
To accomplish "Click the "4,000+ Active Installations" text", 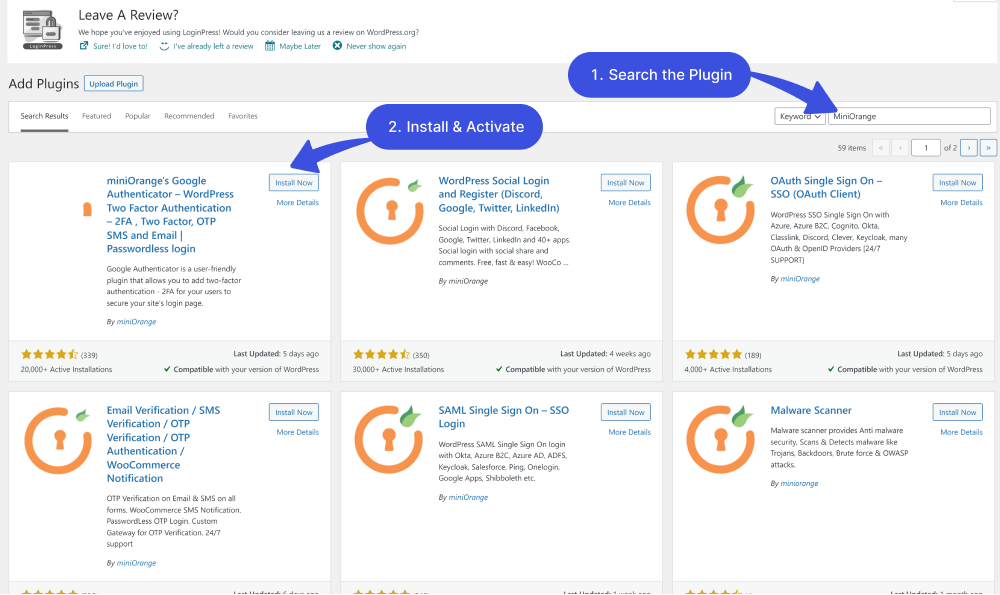I will pyautogui.click(x=728, y=369).
